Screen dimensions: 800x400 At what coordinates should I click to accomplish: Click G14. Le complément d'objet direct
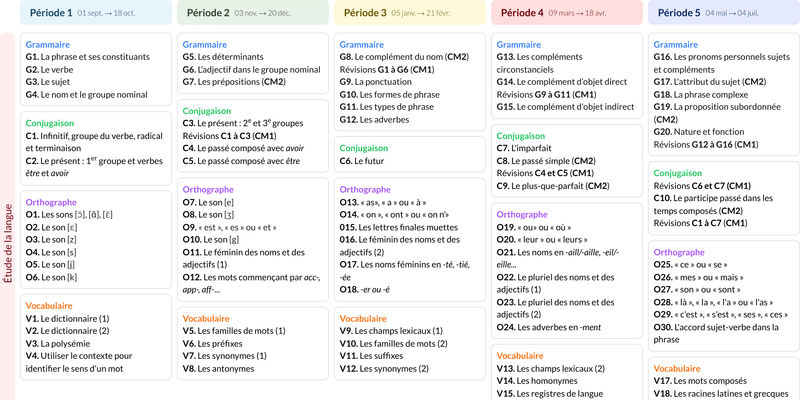pos(562,82)
